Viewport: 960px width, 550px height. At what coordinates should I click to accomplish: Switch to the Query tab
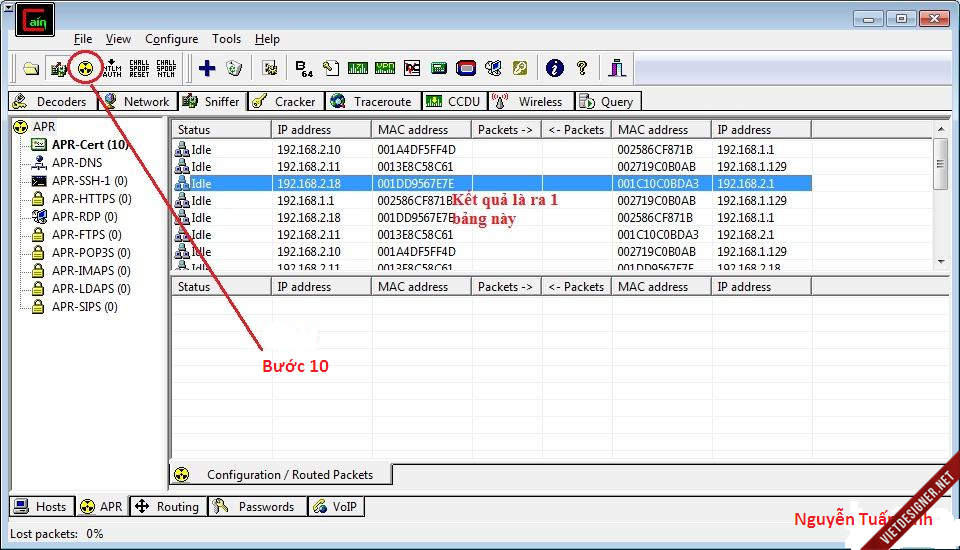pyautogui.click(x=608, y=102)
